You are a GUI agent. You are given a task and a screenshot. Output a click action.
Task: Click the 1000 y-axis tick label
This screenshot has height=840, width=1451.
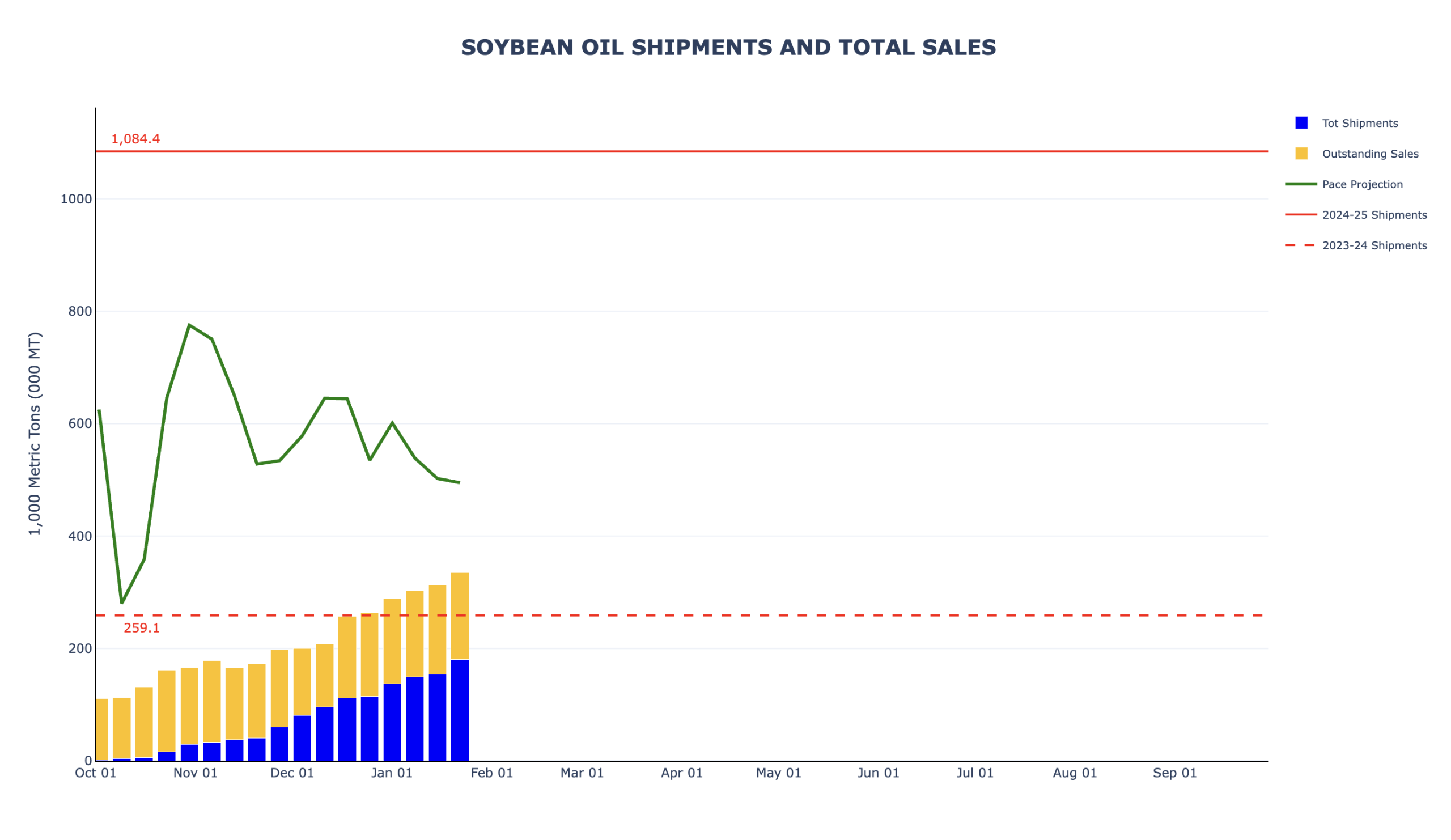[76, 199]
